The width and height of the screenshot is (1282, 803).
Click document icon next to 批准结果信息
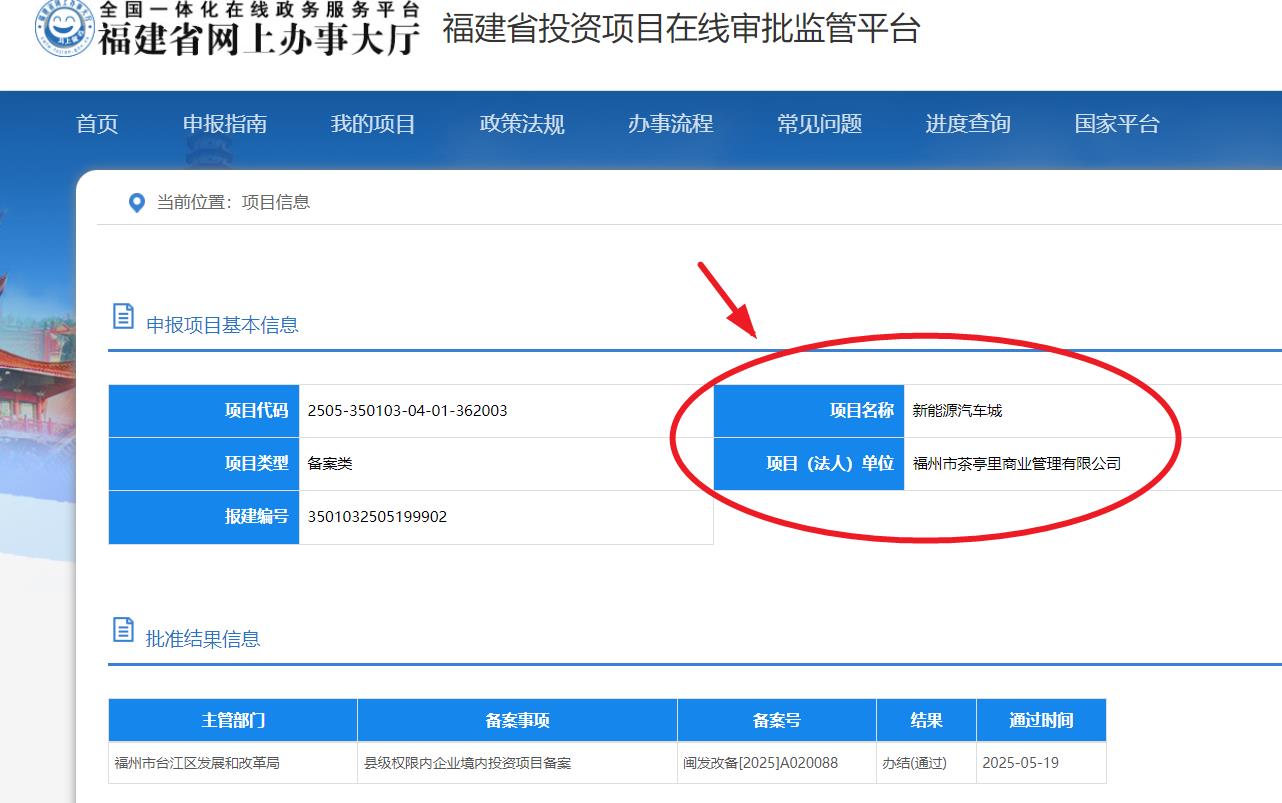[123, 630]
